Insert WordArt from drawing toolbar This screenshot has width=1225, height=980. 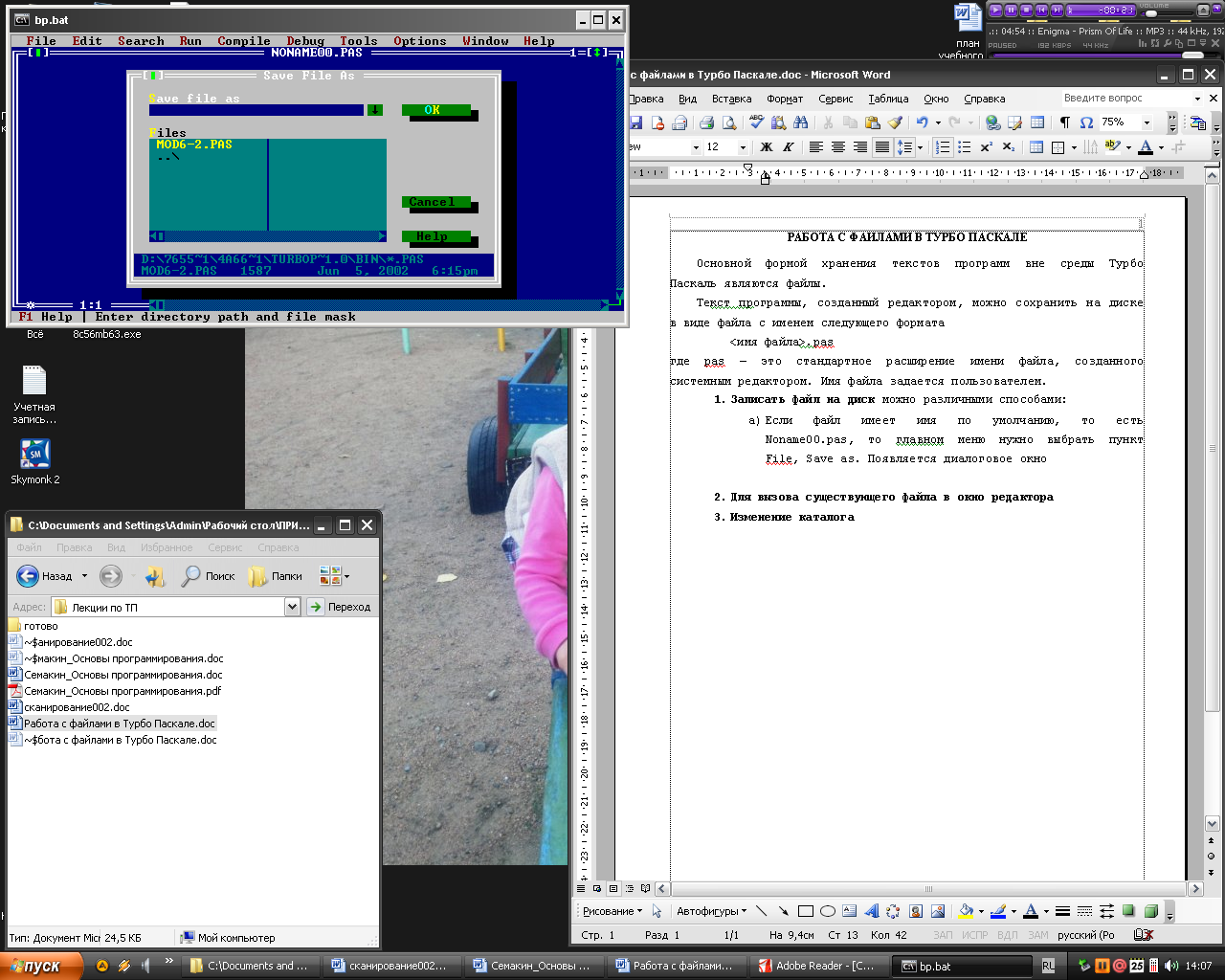(x=871, y=911)
